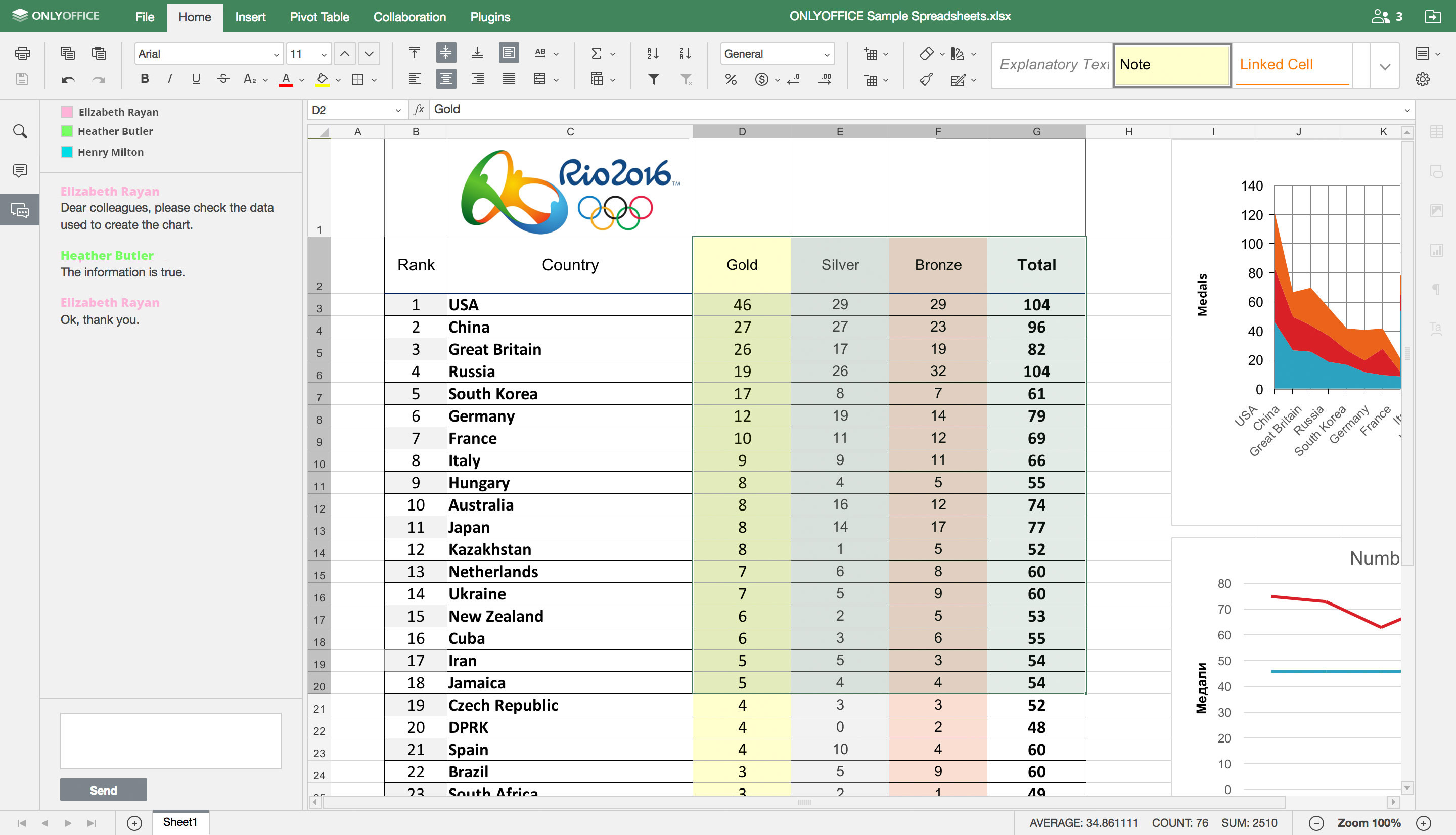Click the Font Color red icon
The height and width of the screenshot is (835, 1456).
point(286,78)
